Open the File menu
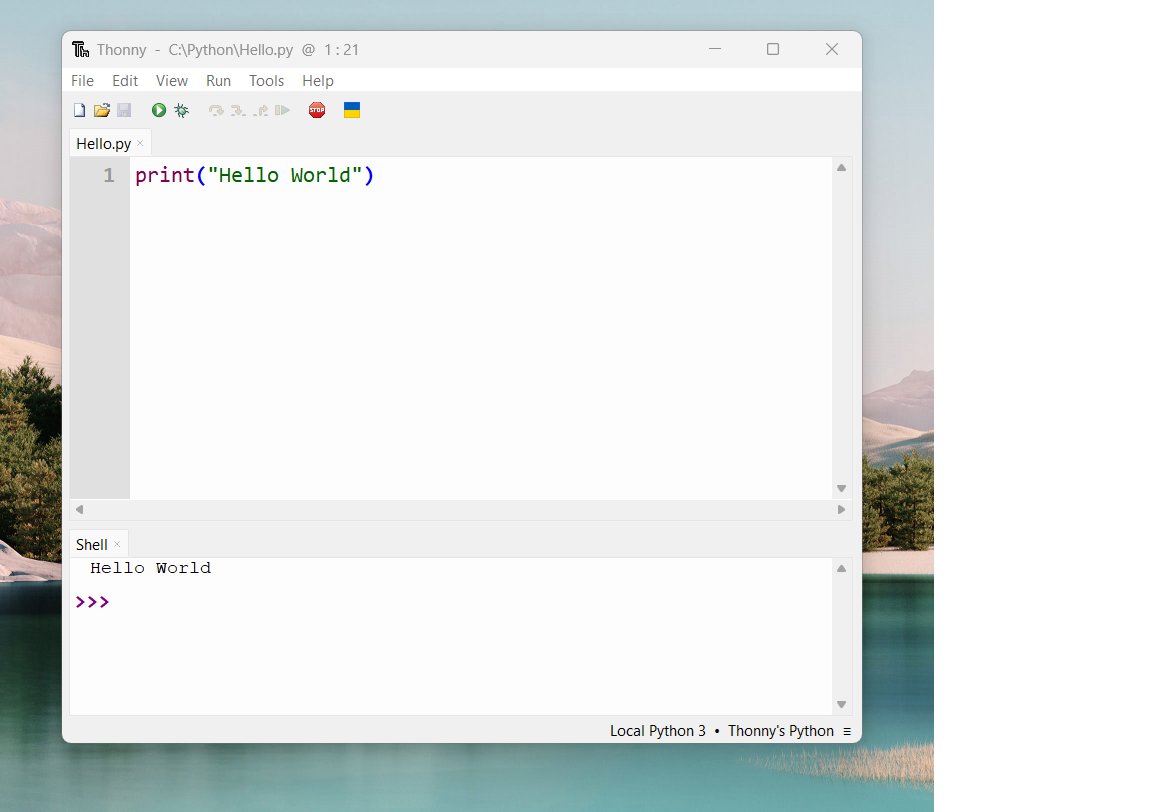Image resolution: width=1152 pixels, height=812 pixels. pos(82,81)
